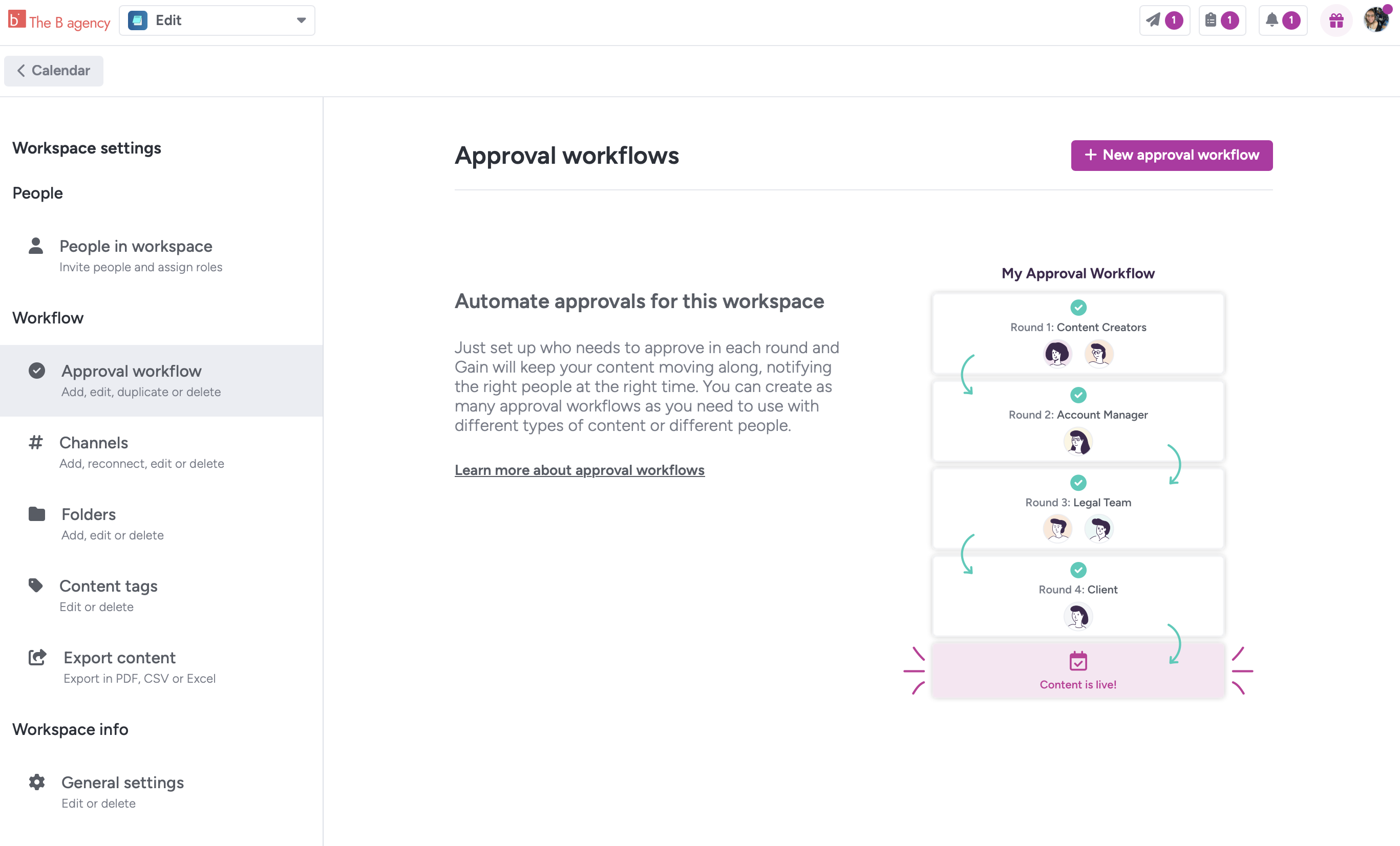Viewport: 1400px width, 846px height.
Task: Click the Export content share icon
Action: pyautogui.click(x=37, y=657)
